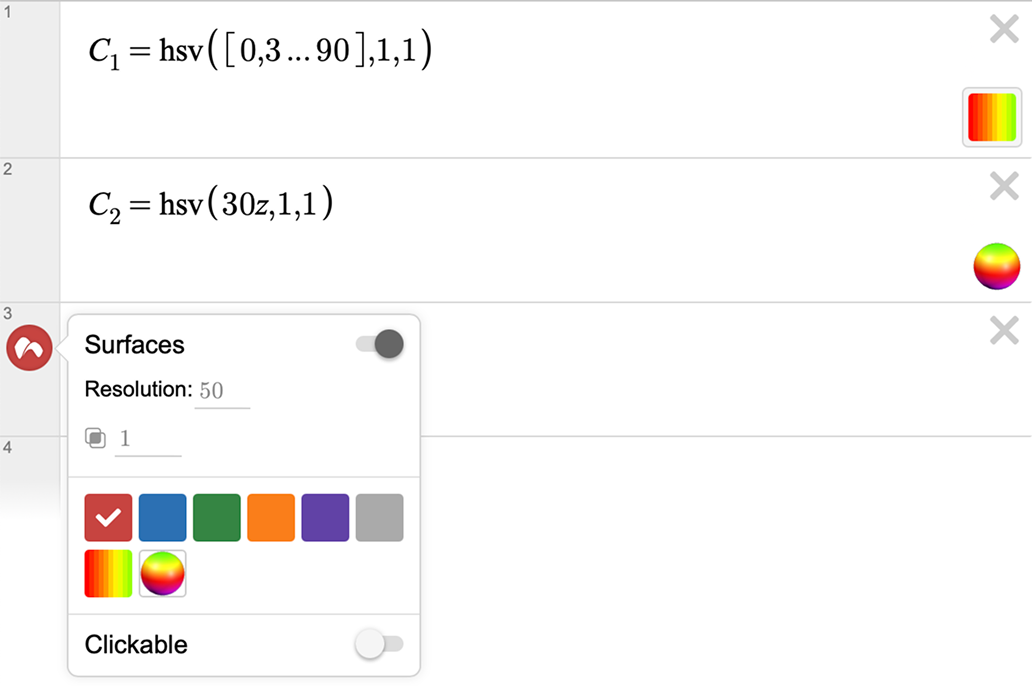Select the orange color swatch
This screenshot has height=686, width=1032.
click(270, 517)
